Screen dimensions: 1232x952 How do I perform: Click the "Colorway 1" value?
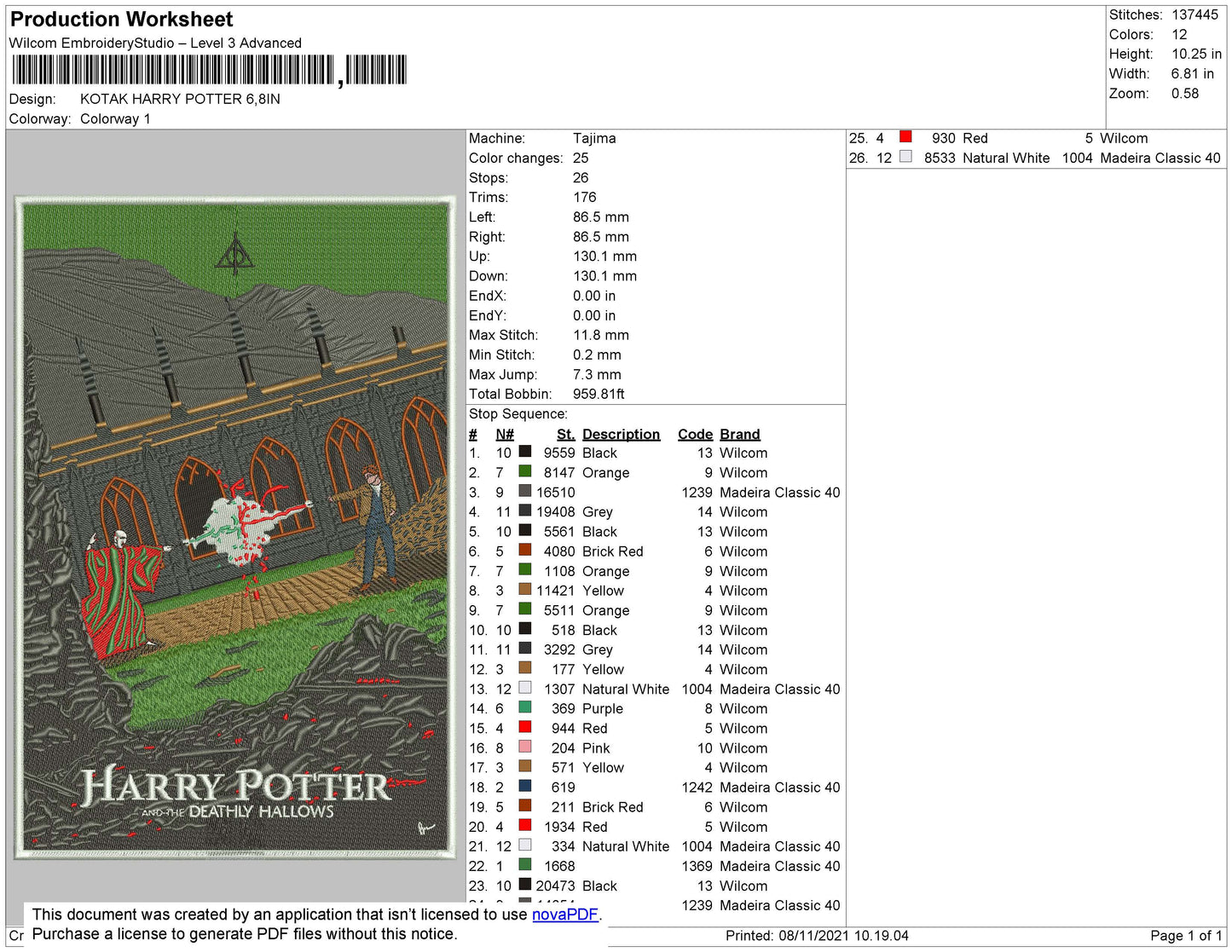pos(115,119)
